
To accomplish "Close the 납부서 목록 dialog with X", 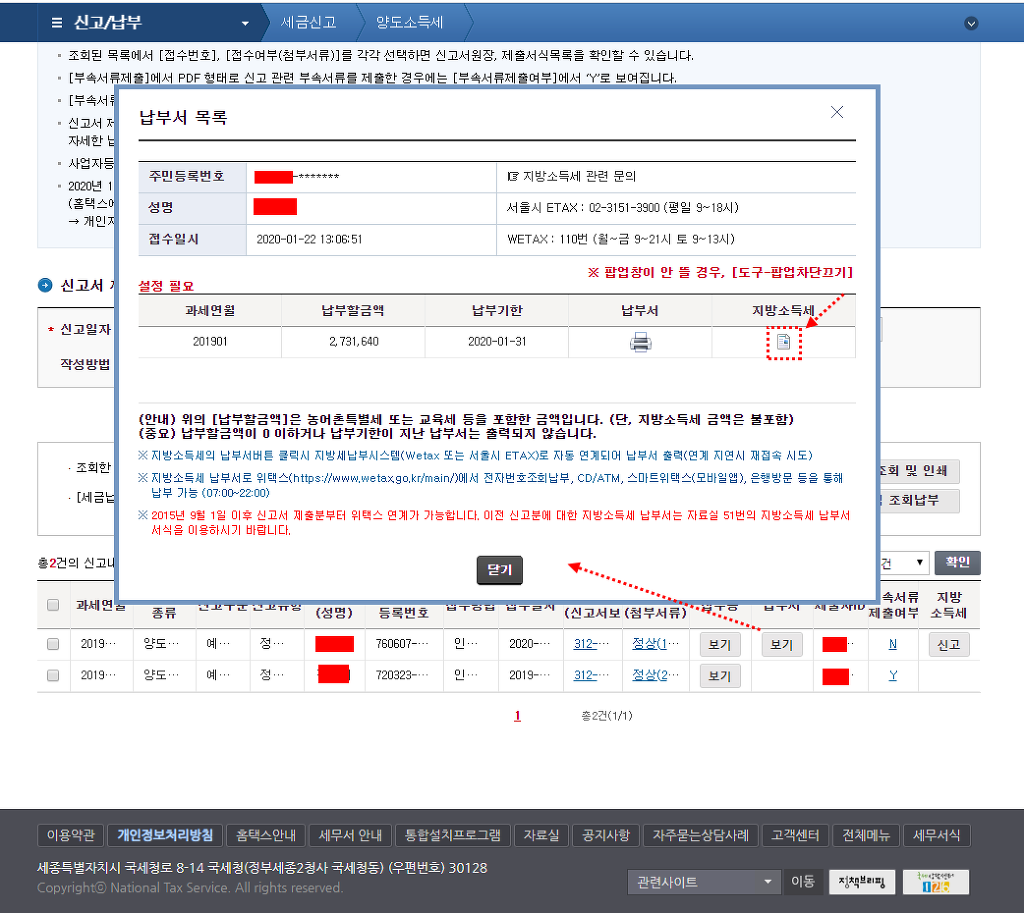I will coord(837,112).
